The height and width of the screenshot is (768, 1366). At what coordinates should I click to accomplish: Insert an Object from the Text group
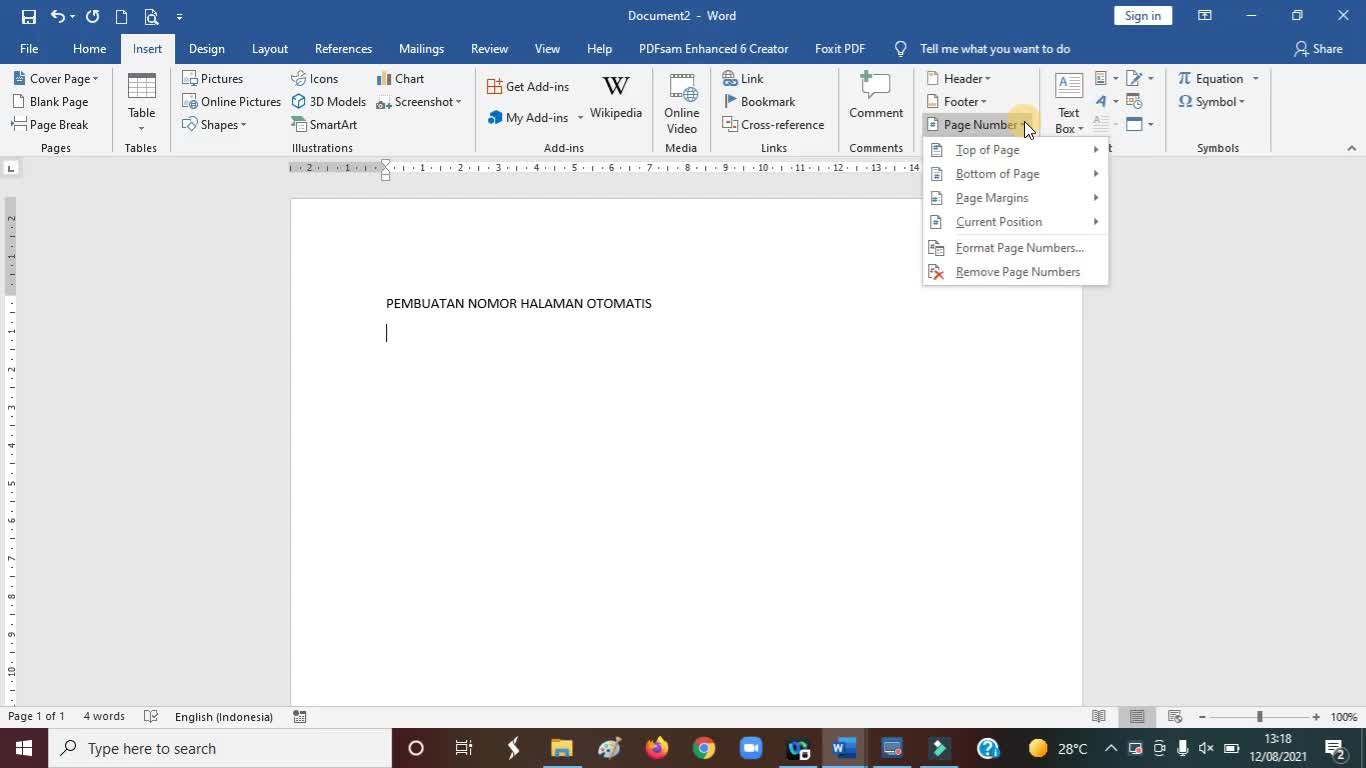pos(1139,125)
